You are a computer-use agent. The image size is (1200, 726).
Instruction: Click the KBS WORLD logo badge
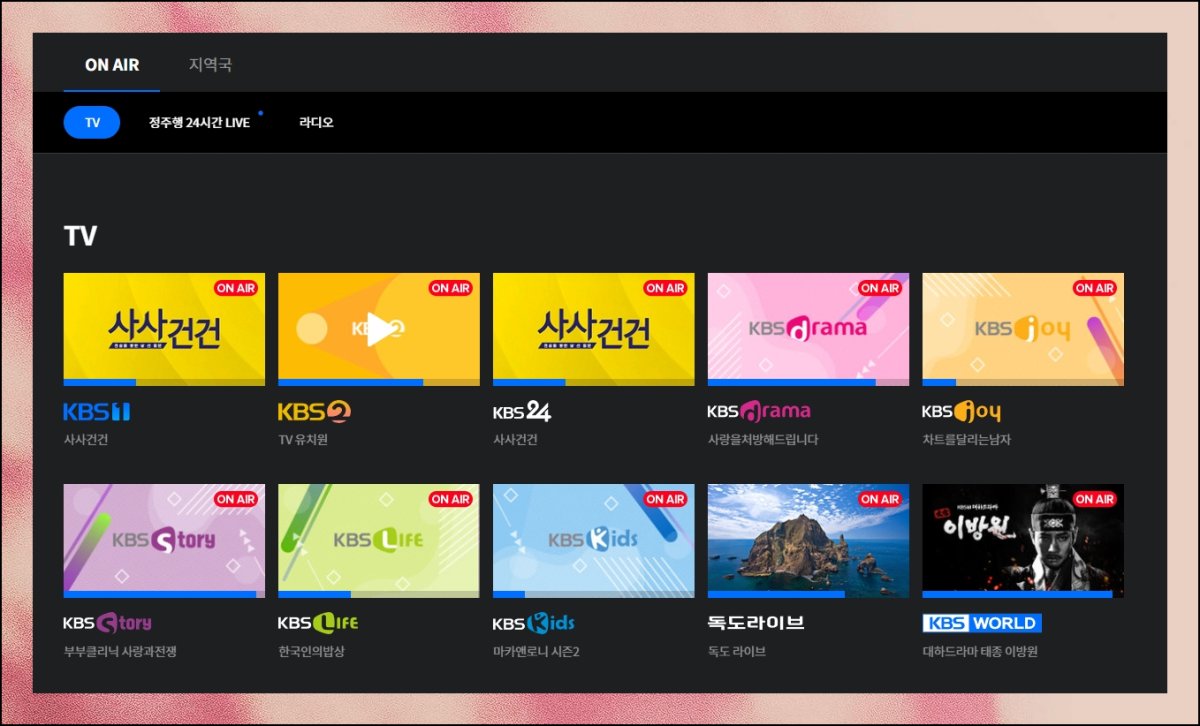click(982, 623)
